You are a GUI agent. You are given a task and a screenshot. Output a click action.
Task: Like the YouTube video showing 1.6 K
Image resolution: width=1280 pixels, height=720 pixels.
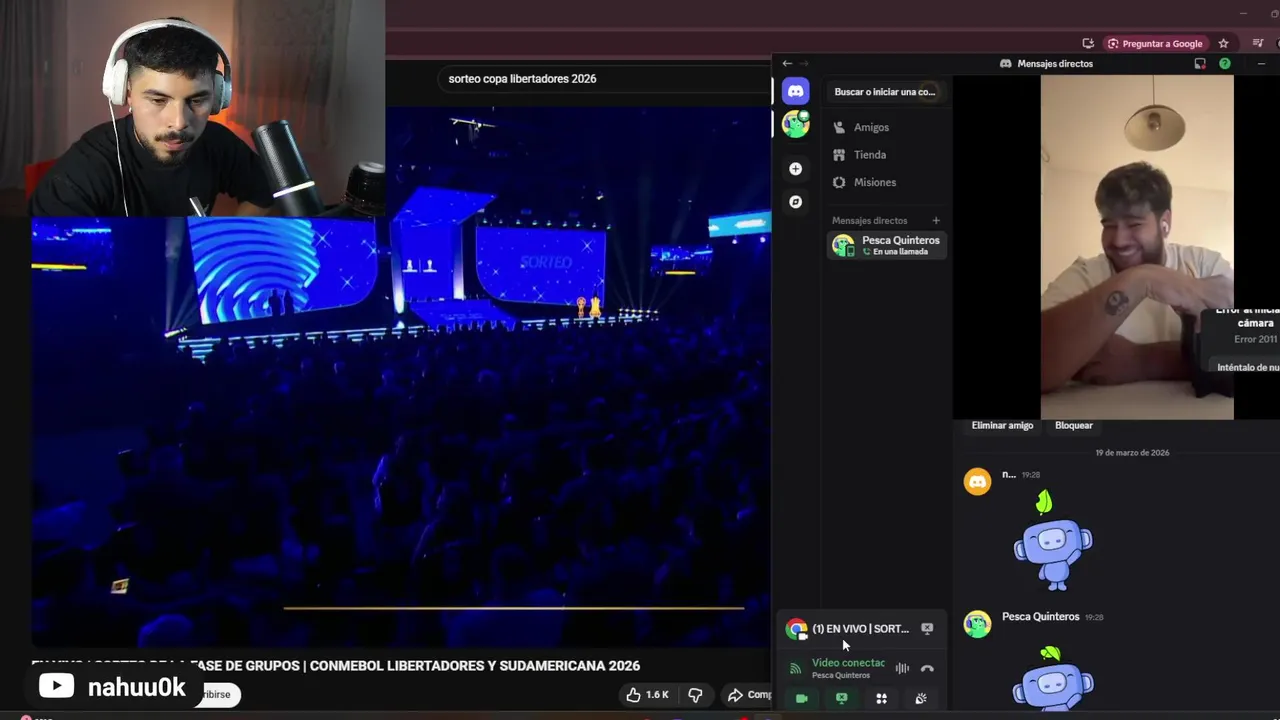click(647, 695)
